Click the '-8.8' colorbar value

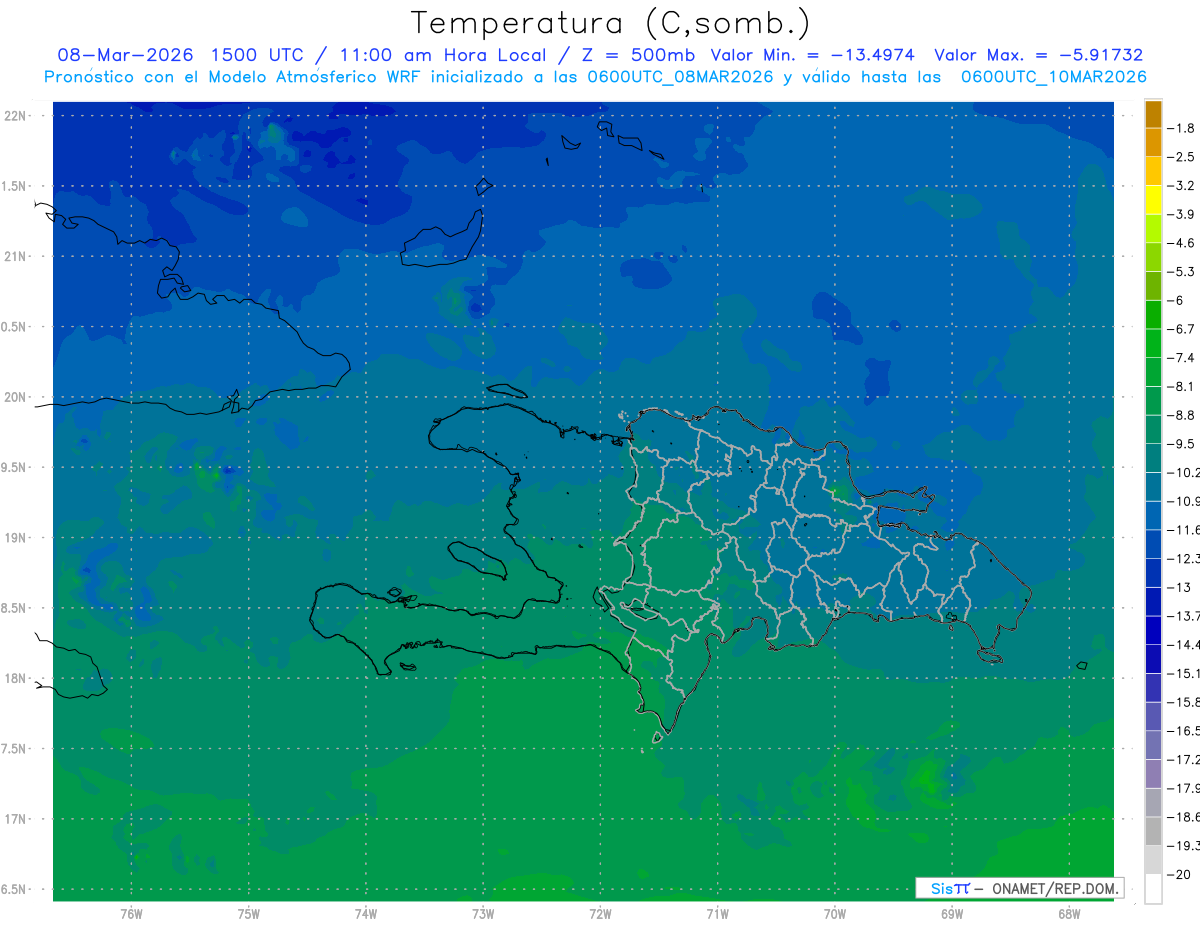(x=1182, y=415)
